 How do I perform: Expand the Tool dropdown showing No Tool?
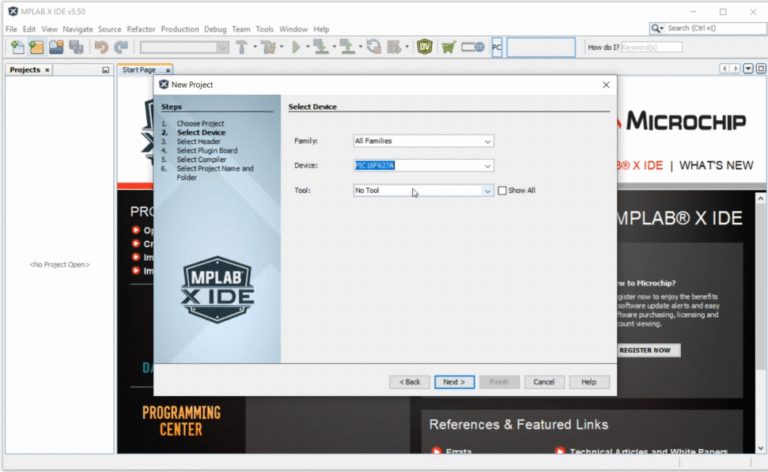click(x=487, y=190)
